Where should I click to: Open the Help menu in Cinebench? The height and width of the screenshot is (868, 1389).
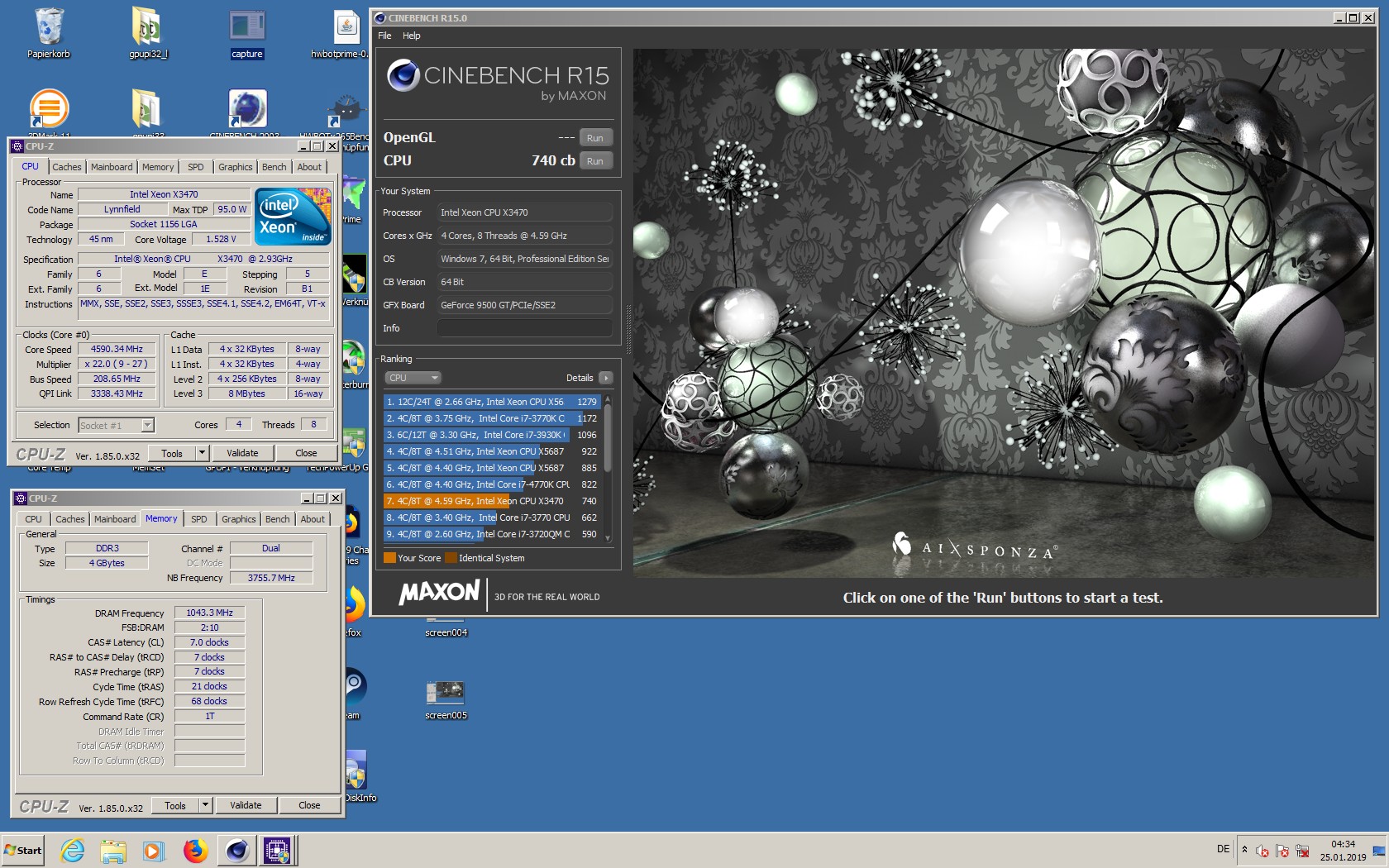pos(412,36)
